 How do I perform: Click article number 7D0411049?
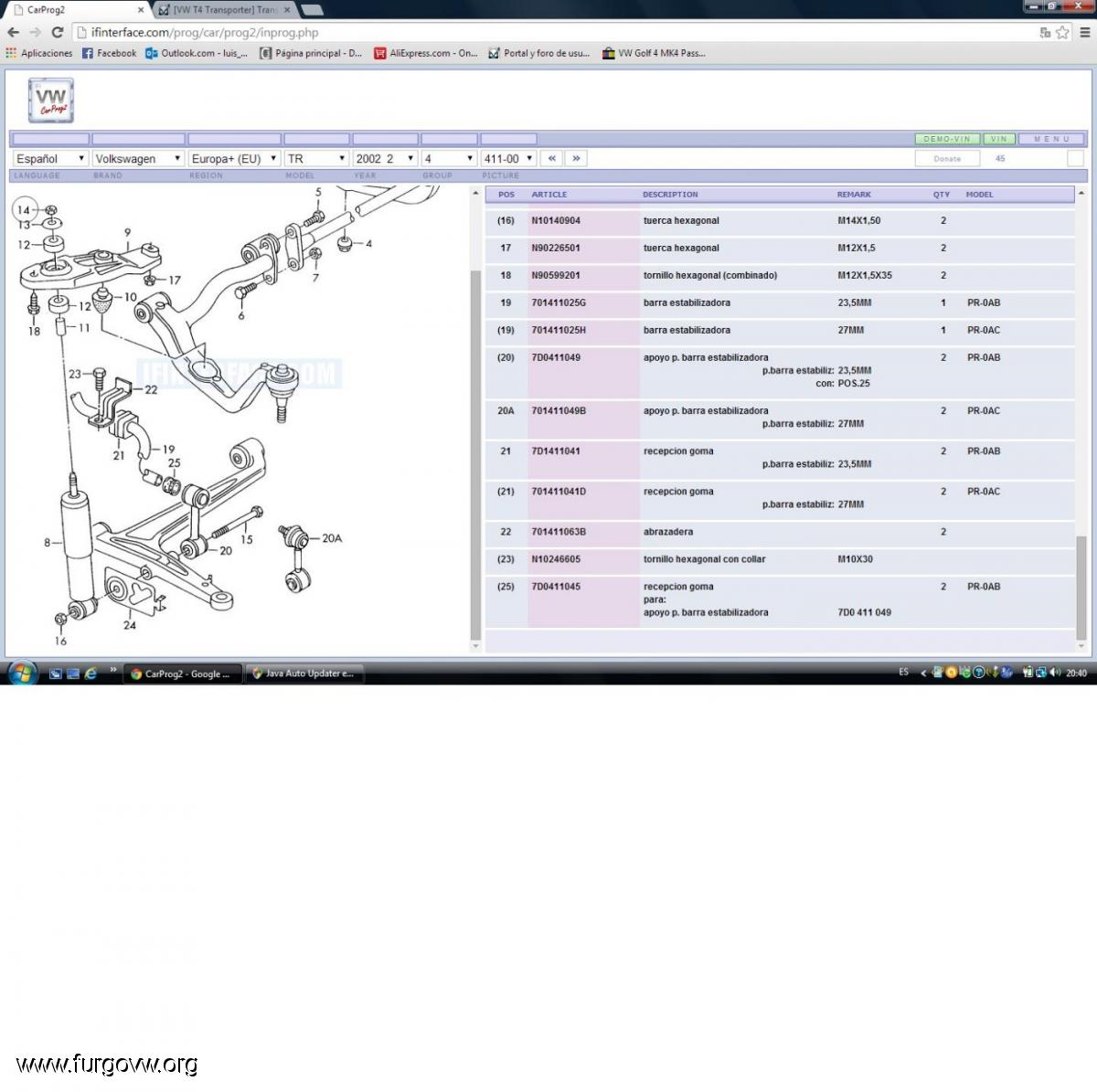pyautogui.click(x=556, y=358)
